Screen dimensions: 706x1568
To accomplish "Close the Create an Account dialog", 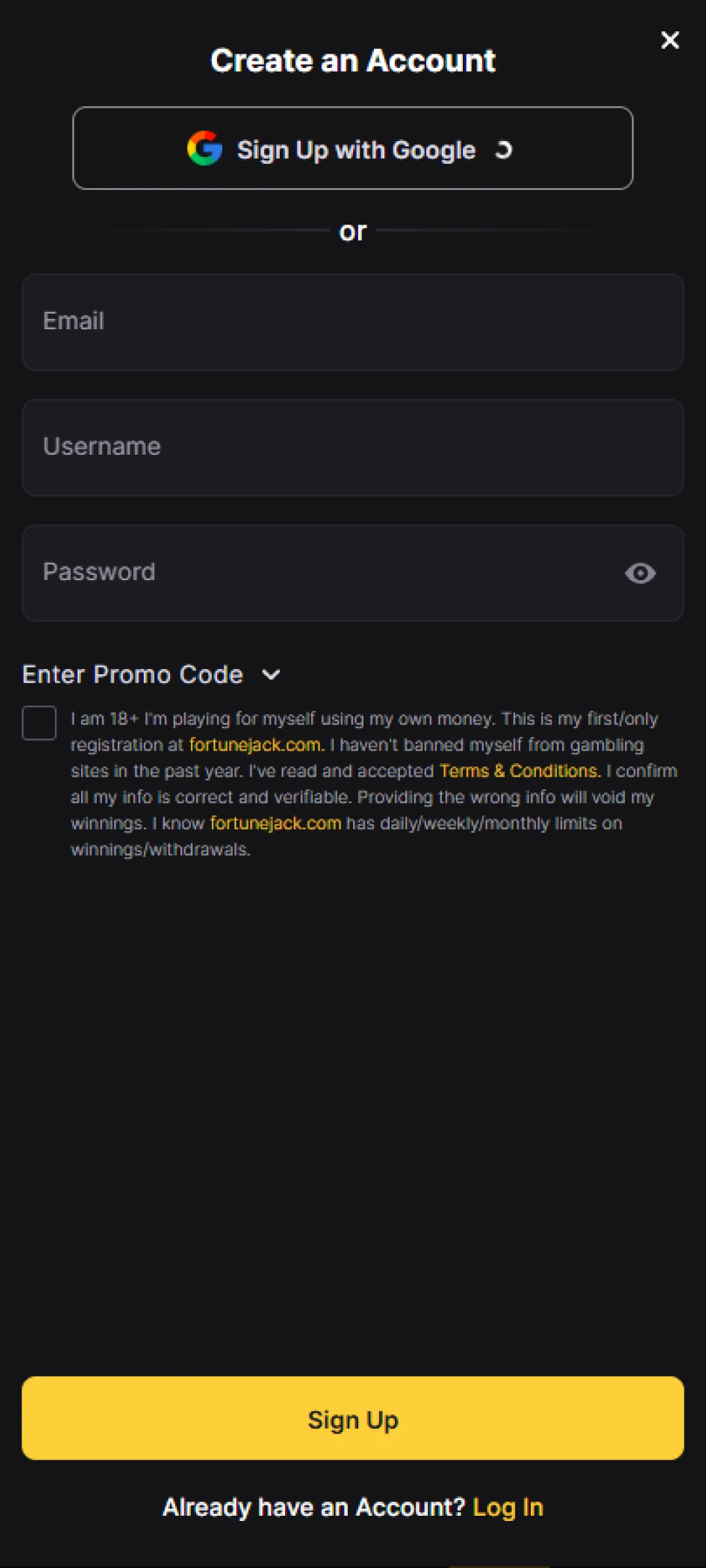I will 669,41.
